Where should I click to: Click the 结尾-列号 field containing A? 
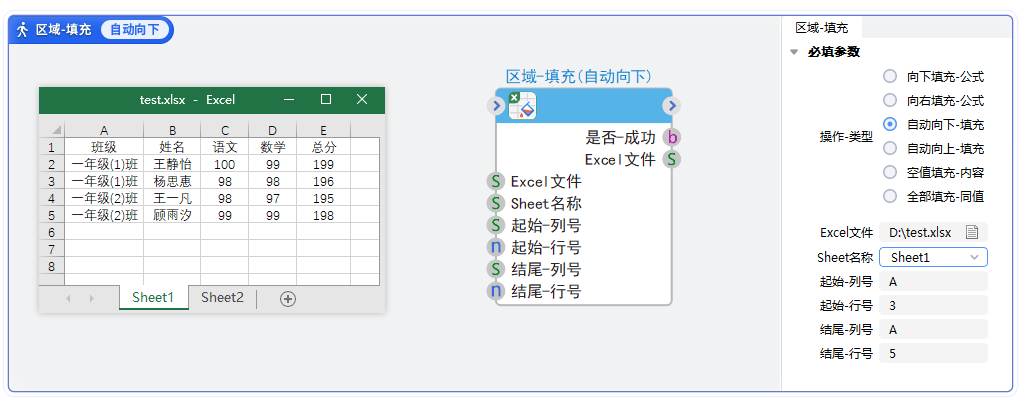tap(933, 329)
